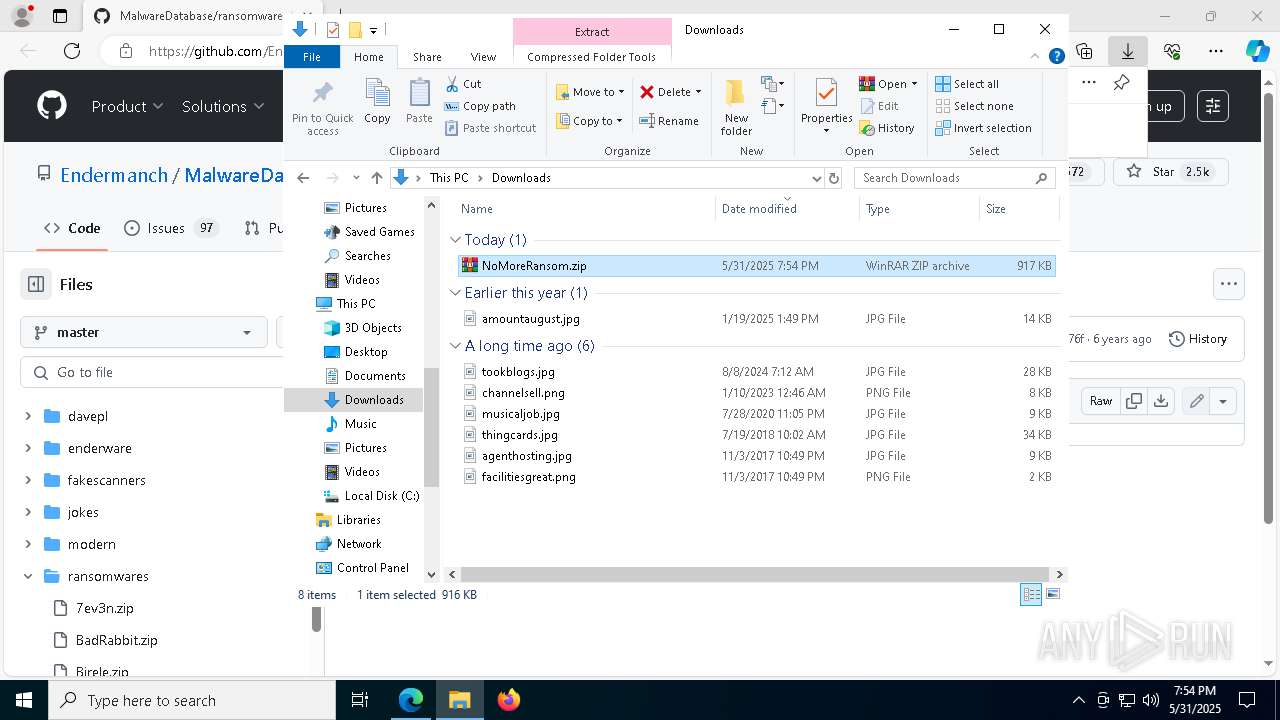Collapse the Earlier this year group
Viewport: 1280px width, 720px height.
456,293
